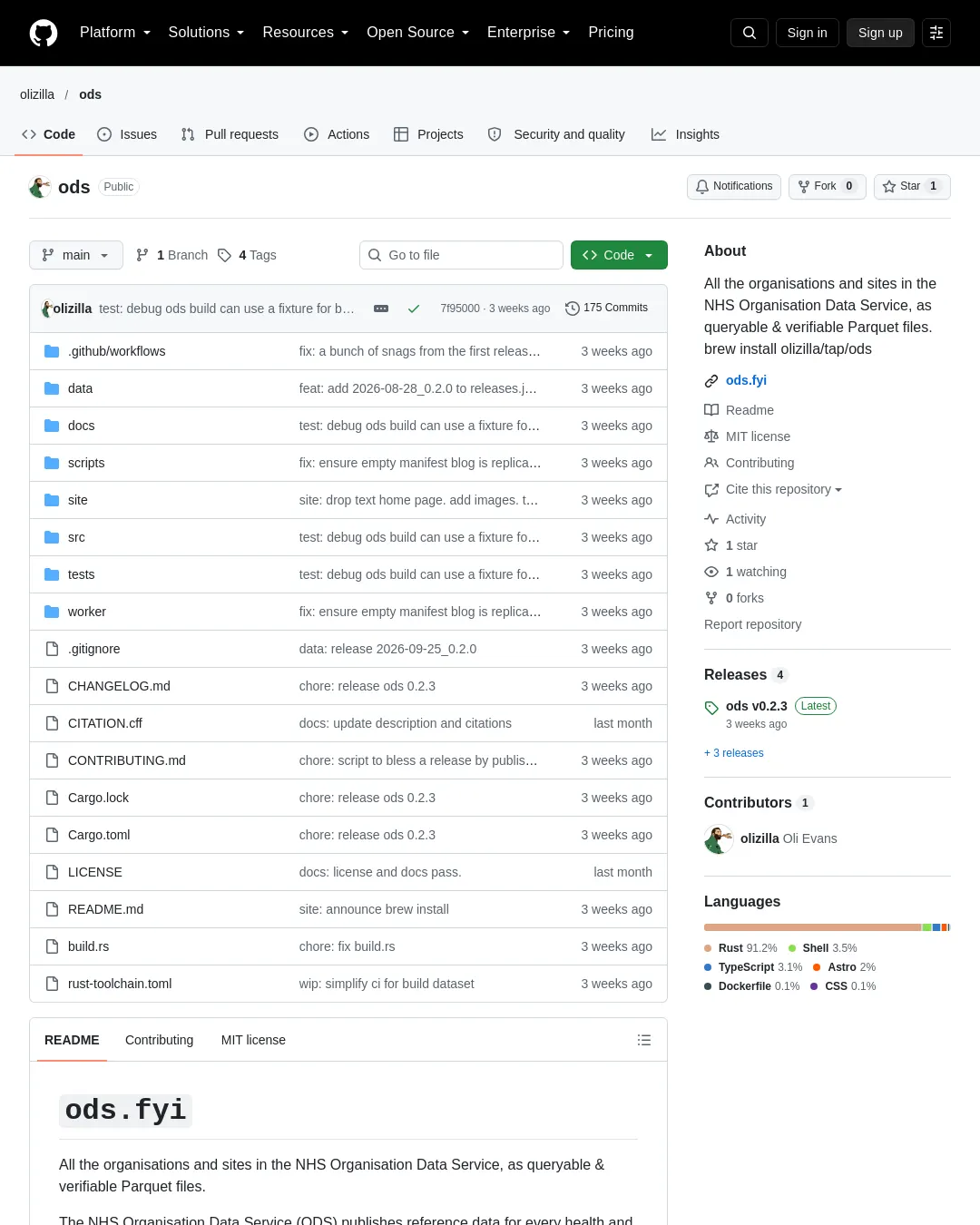Switch to the Issues tab
980x1225 pixels.
(127, 134)
